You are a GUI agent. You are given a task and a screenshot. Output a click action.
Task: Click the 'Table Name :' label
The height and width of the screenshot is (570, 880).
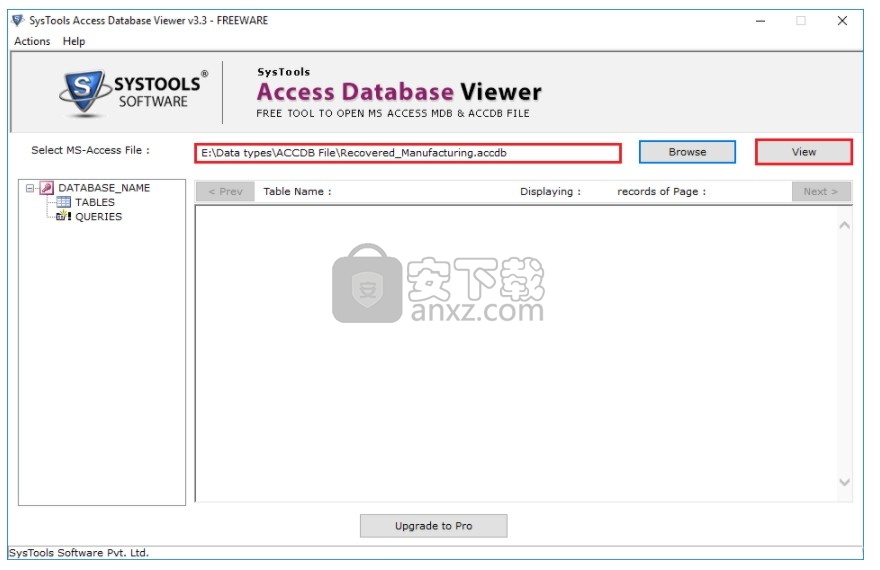[297, 191]
